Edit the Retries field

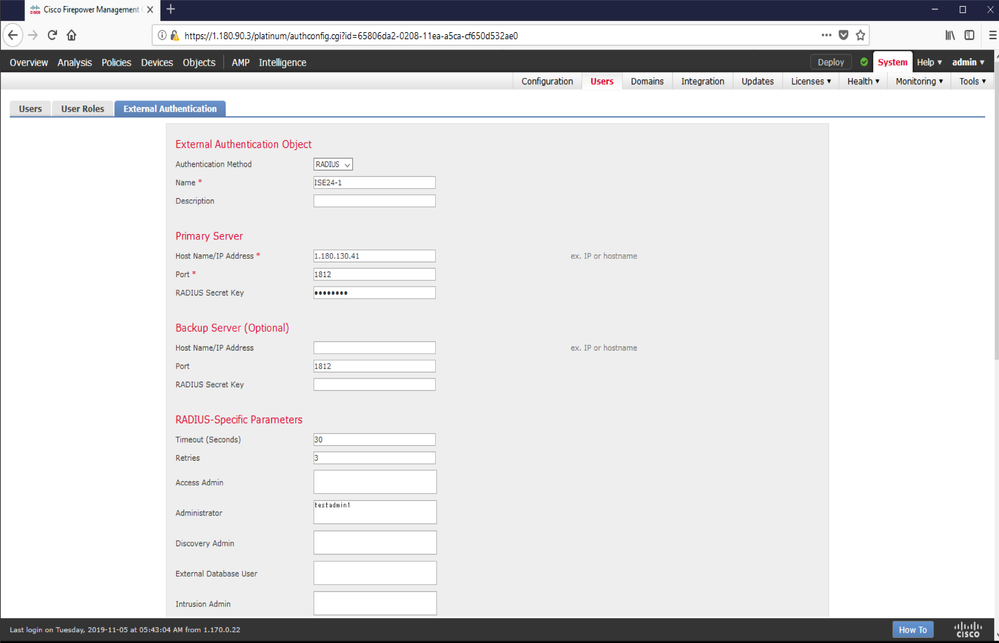(x=374, y=458)
